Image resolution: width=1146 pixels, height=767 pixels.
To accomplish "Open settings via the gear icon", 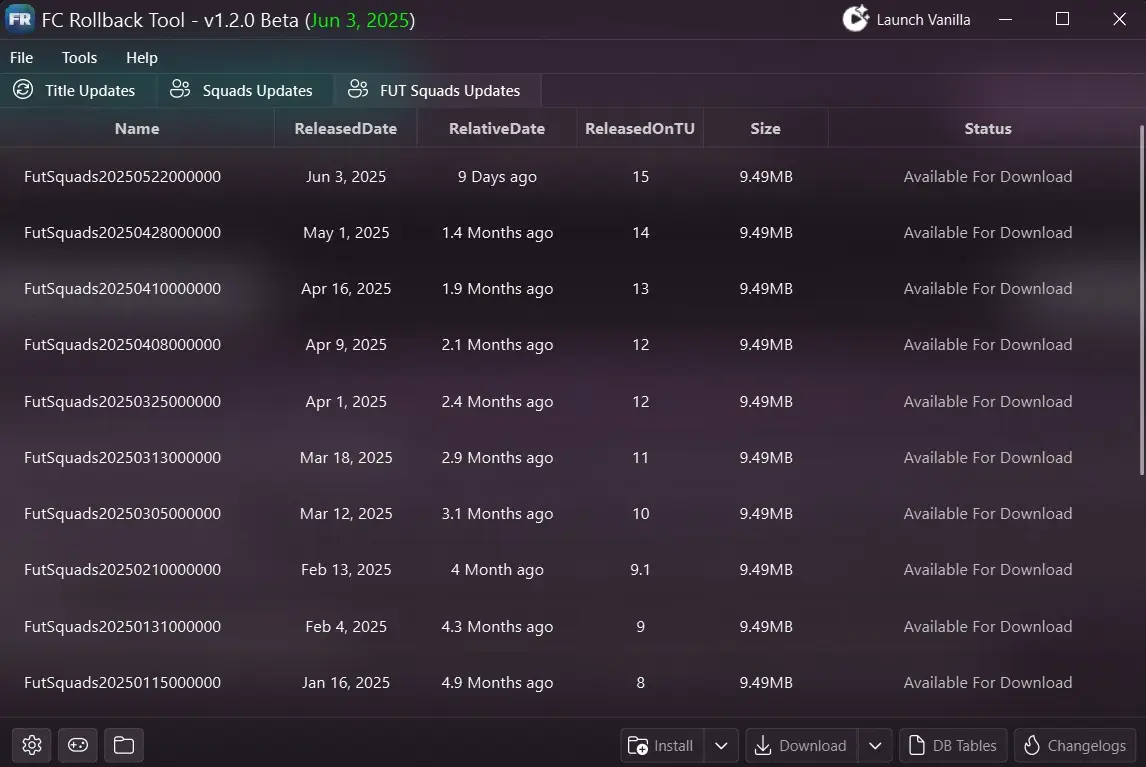I will coord(32,745).
